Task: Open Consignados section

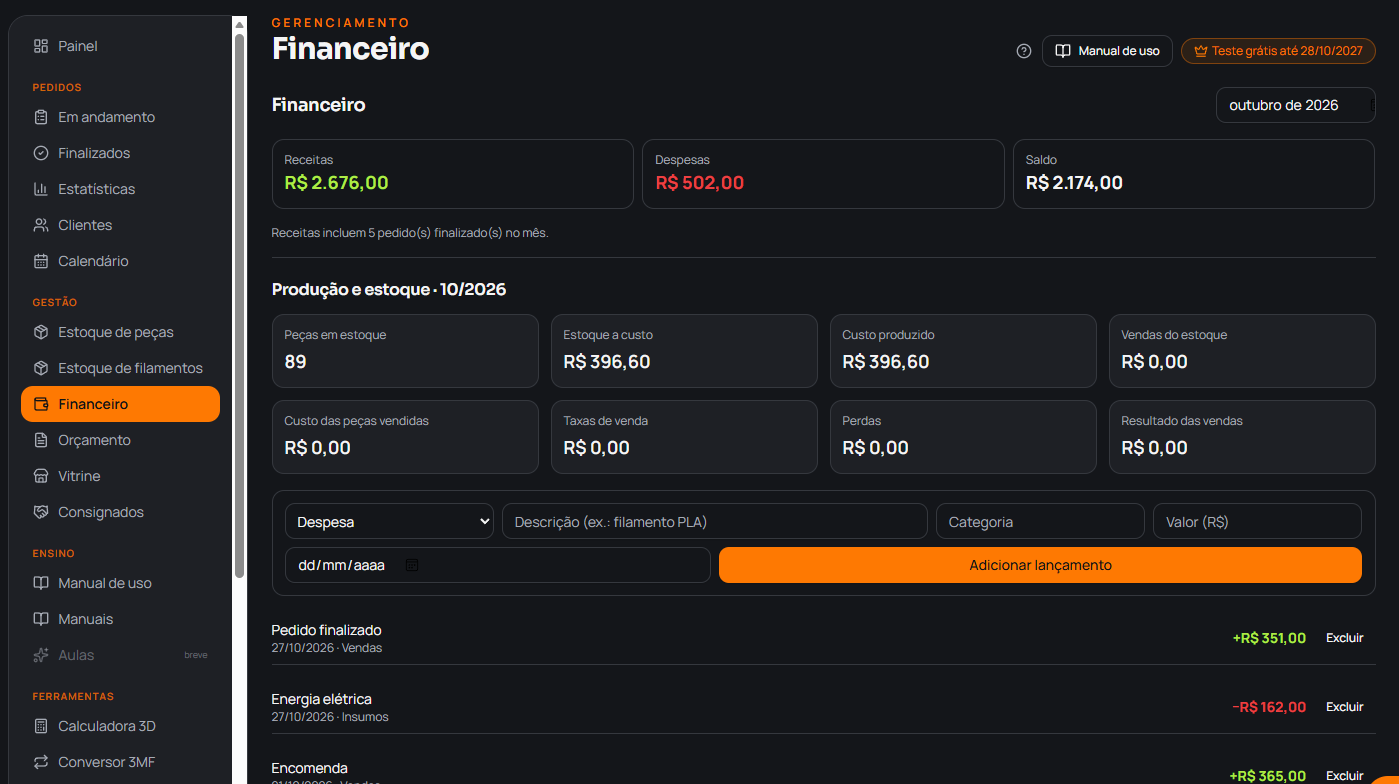Action: pyautogui.click(x=120, y=512)
